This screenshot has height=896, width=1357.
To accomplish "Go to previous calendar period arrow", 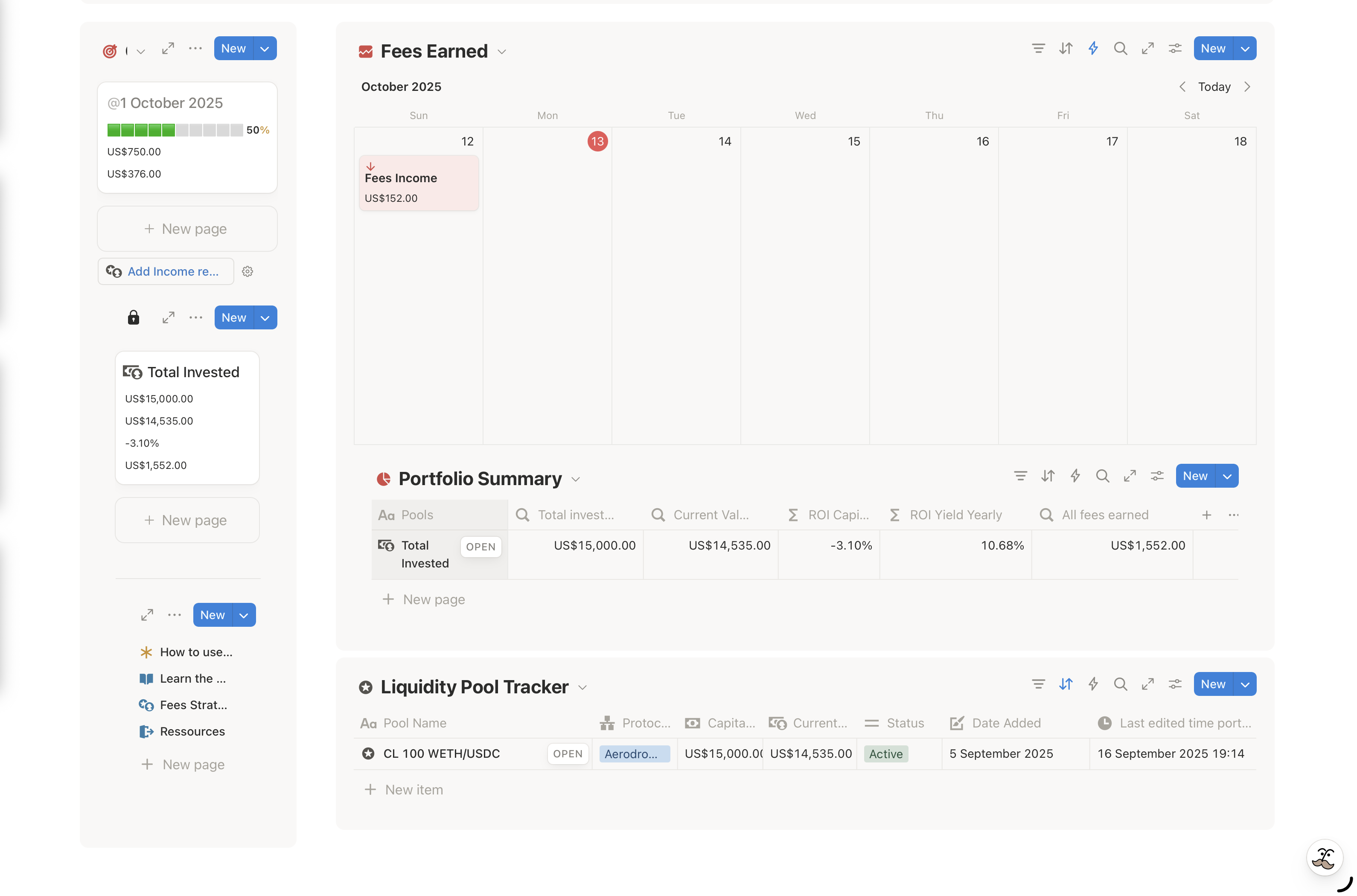I will (1182, 87).
